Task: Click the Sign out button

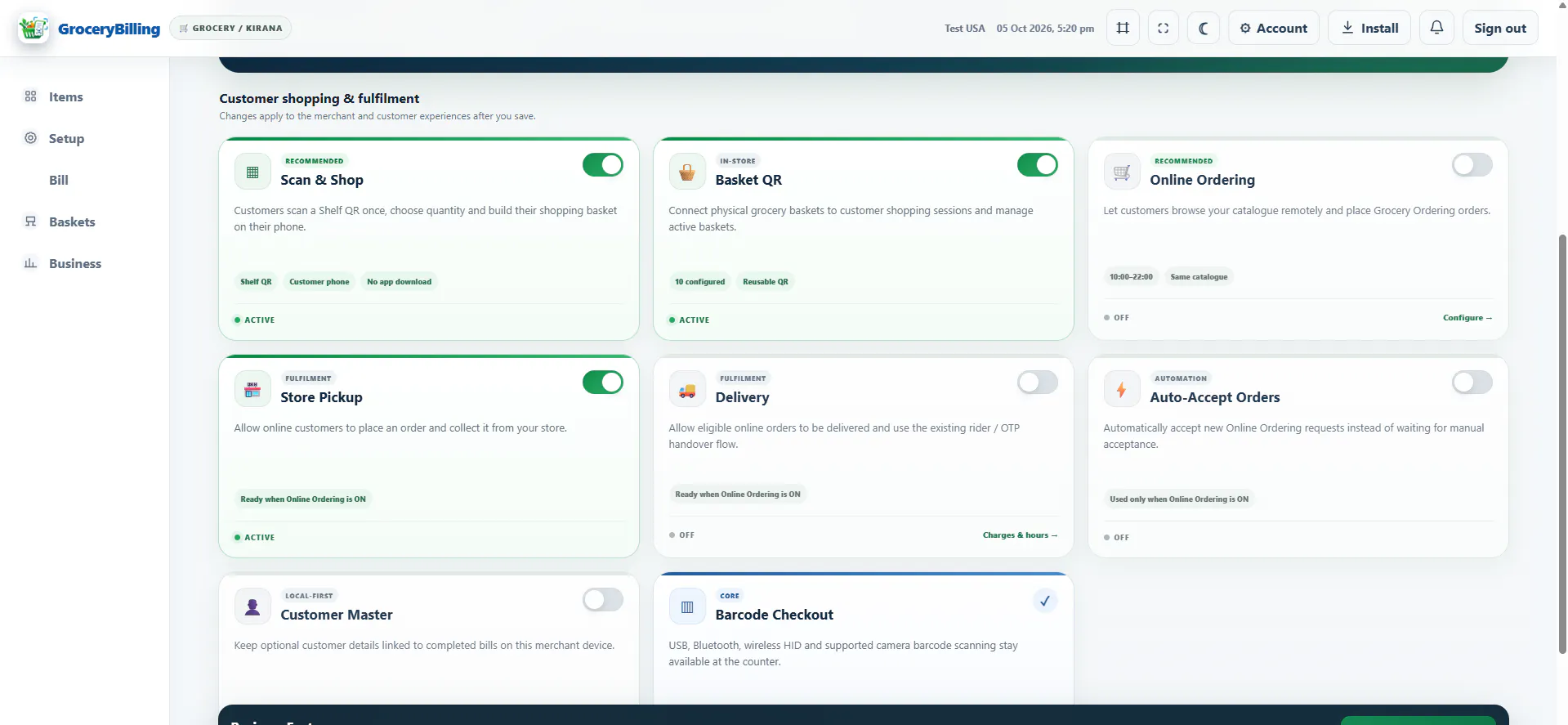Action: pos(1500,28)
